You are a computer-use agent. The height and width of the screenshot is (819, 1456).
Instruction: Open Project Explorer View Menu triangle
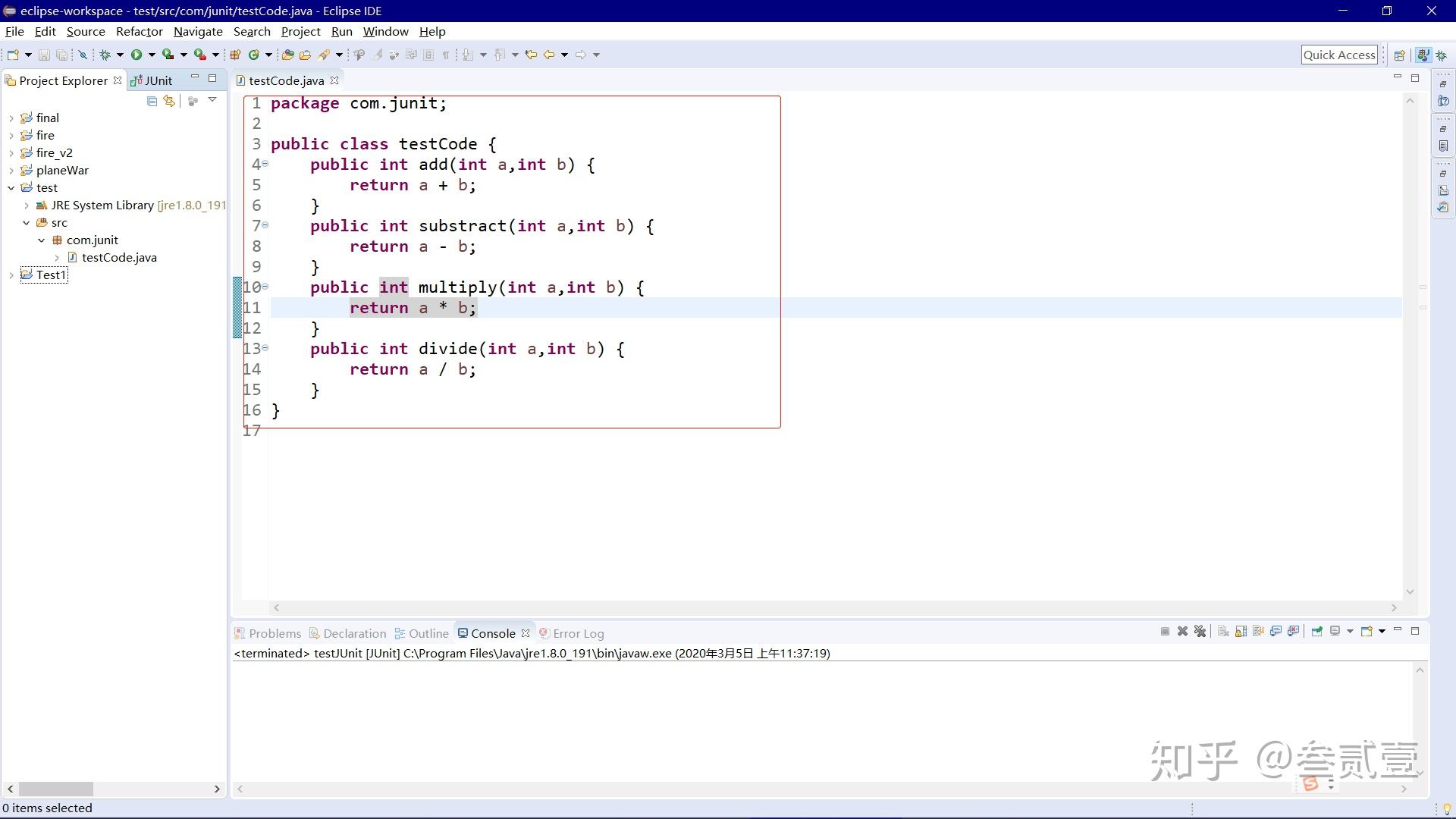212,100
